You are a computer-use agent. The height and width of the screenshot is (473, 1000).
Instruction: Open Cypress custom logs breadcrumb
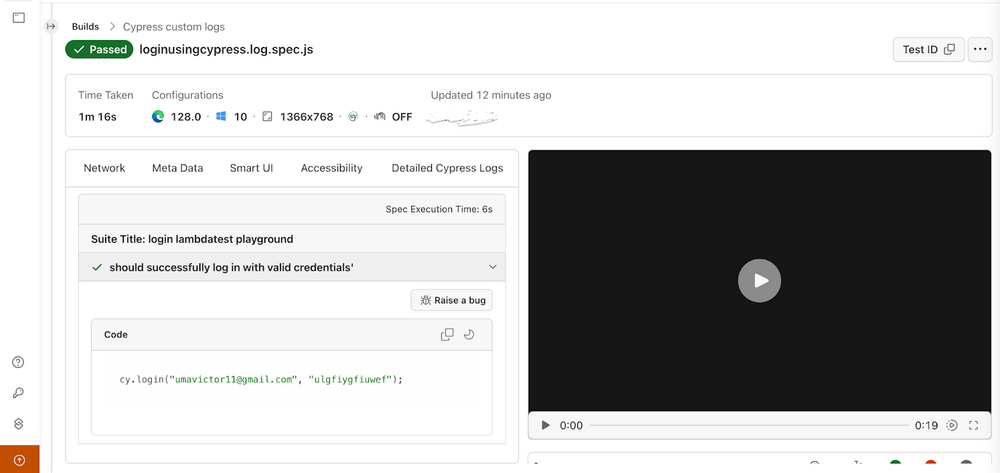pyautogui.click(x=173, y=27)
